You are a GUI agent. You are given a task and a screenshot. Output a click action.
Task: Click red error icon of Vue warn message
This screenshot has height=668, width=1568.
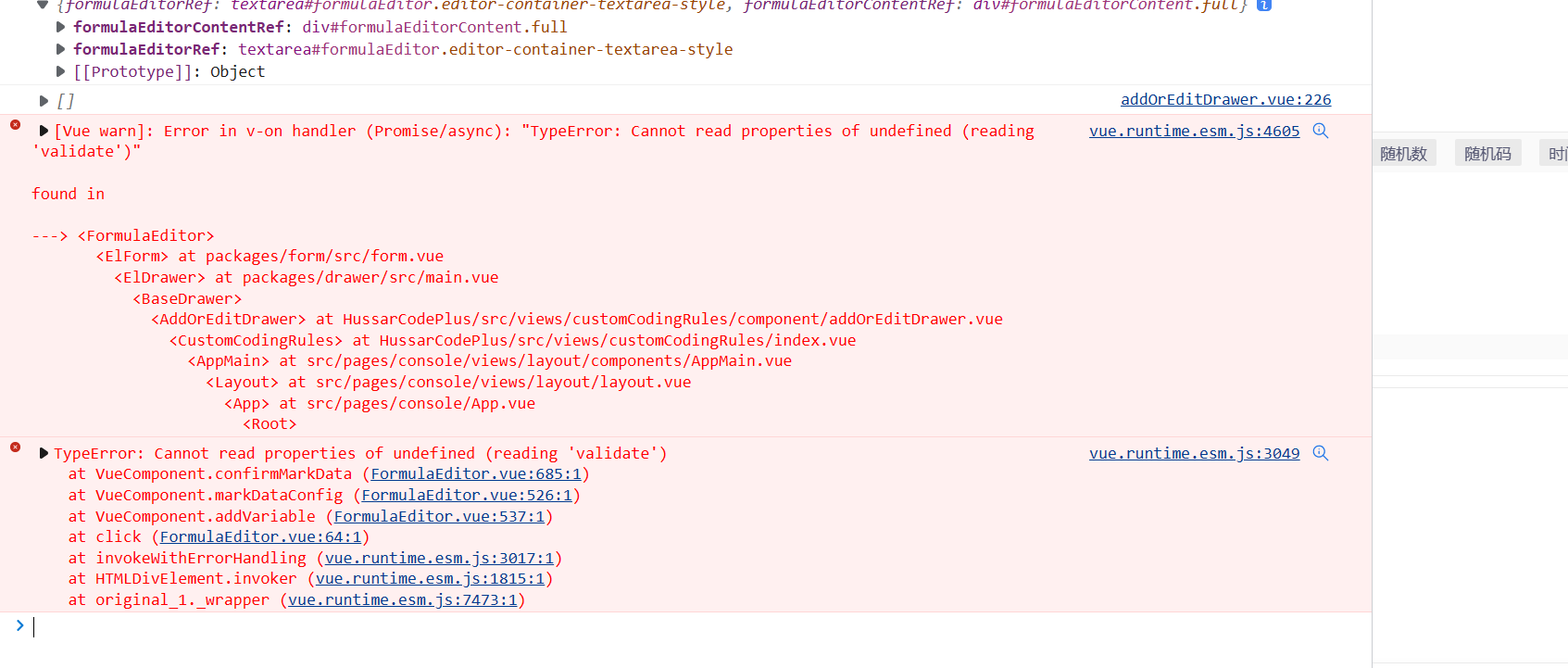(x=16, y=124)
